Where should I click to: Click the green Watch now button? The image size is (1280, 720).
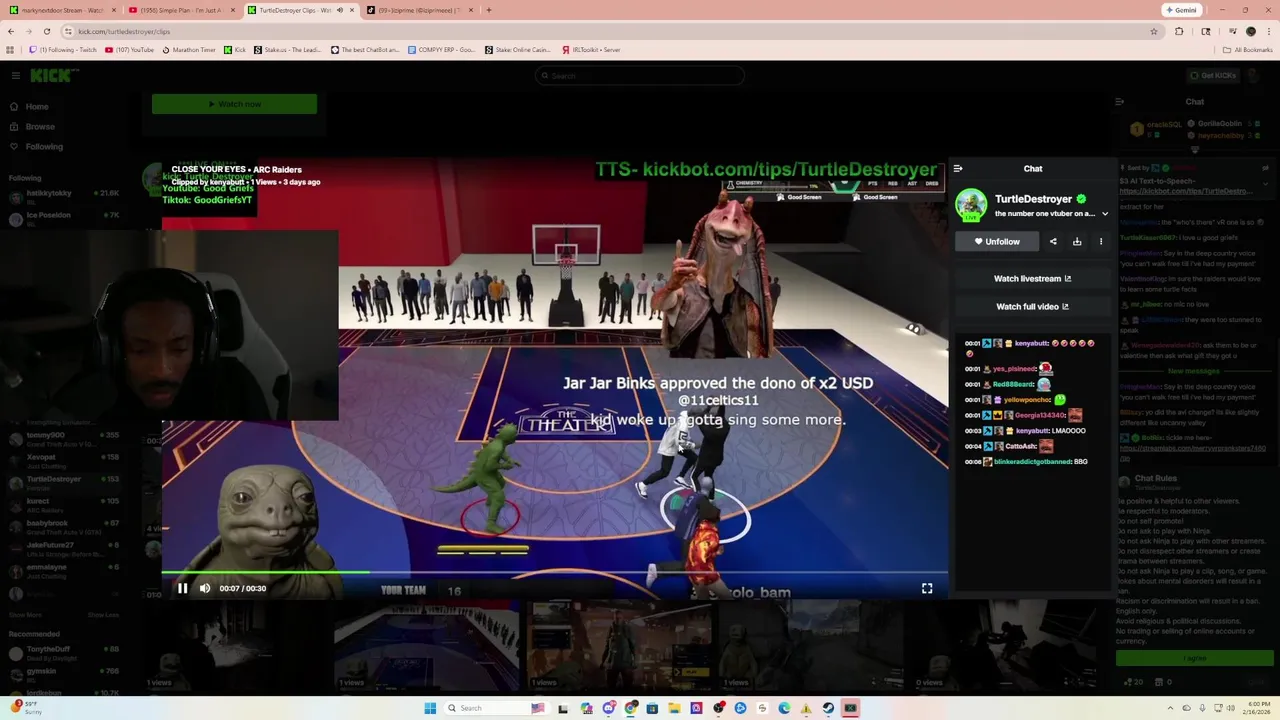click(x=234, y=104)
